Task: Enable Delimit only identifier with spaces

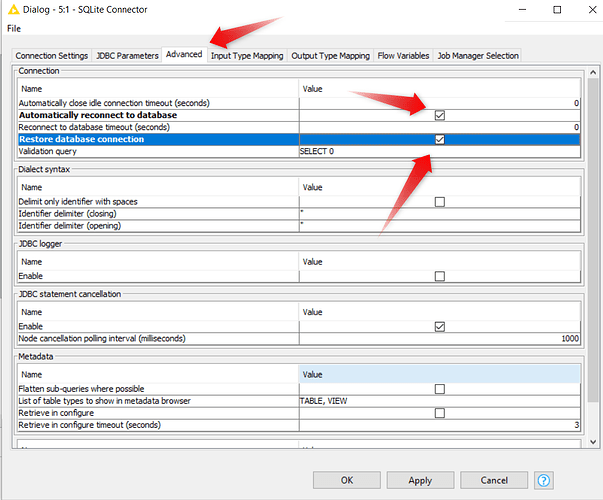Action: click(440, 202)
